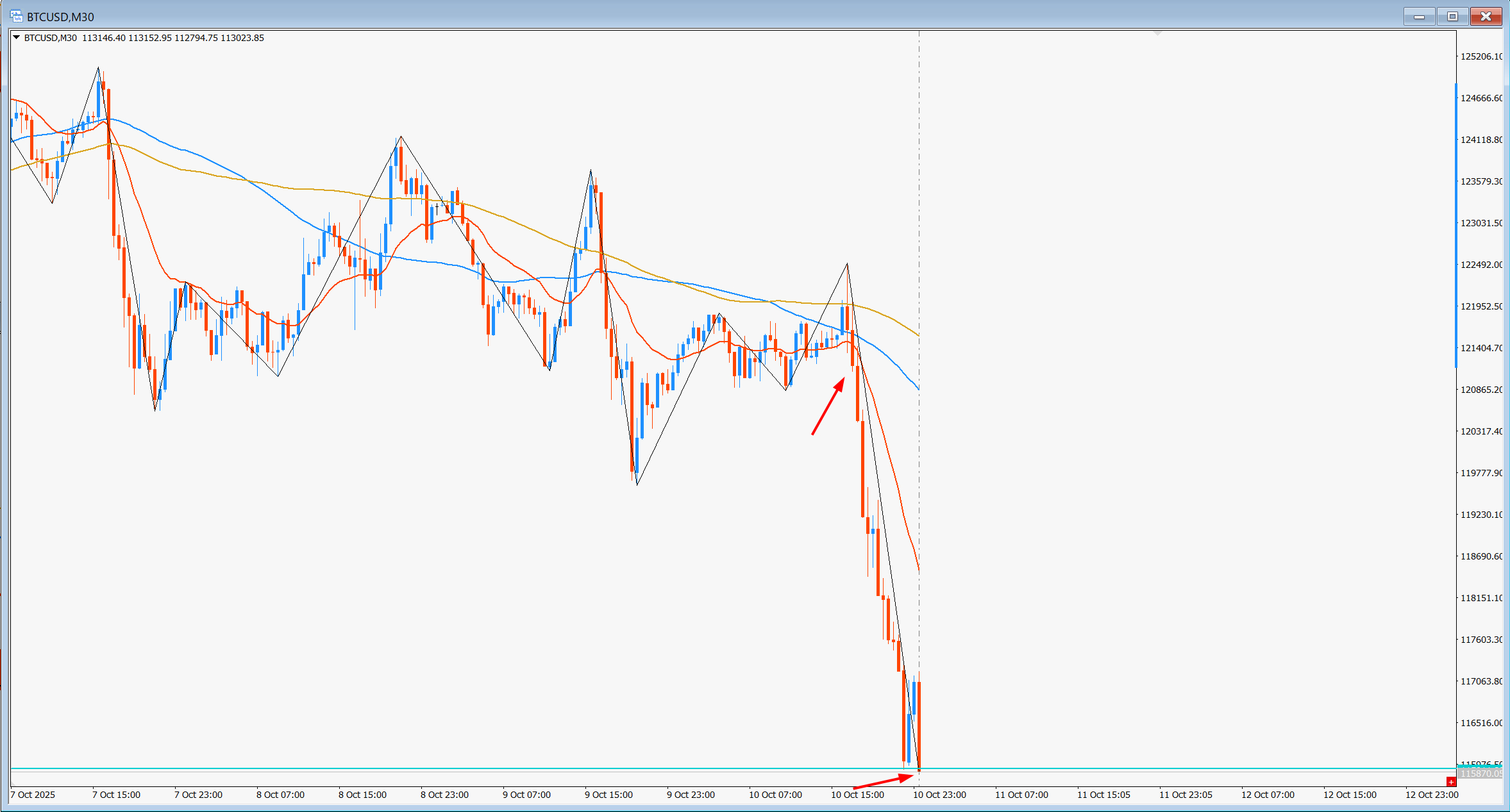1510x812 pixels.
Task: Click the 118151.1 price scale label
Action: click(x=1481, y=598)
